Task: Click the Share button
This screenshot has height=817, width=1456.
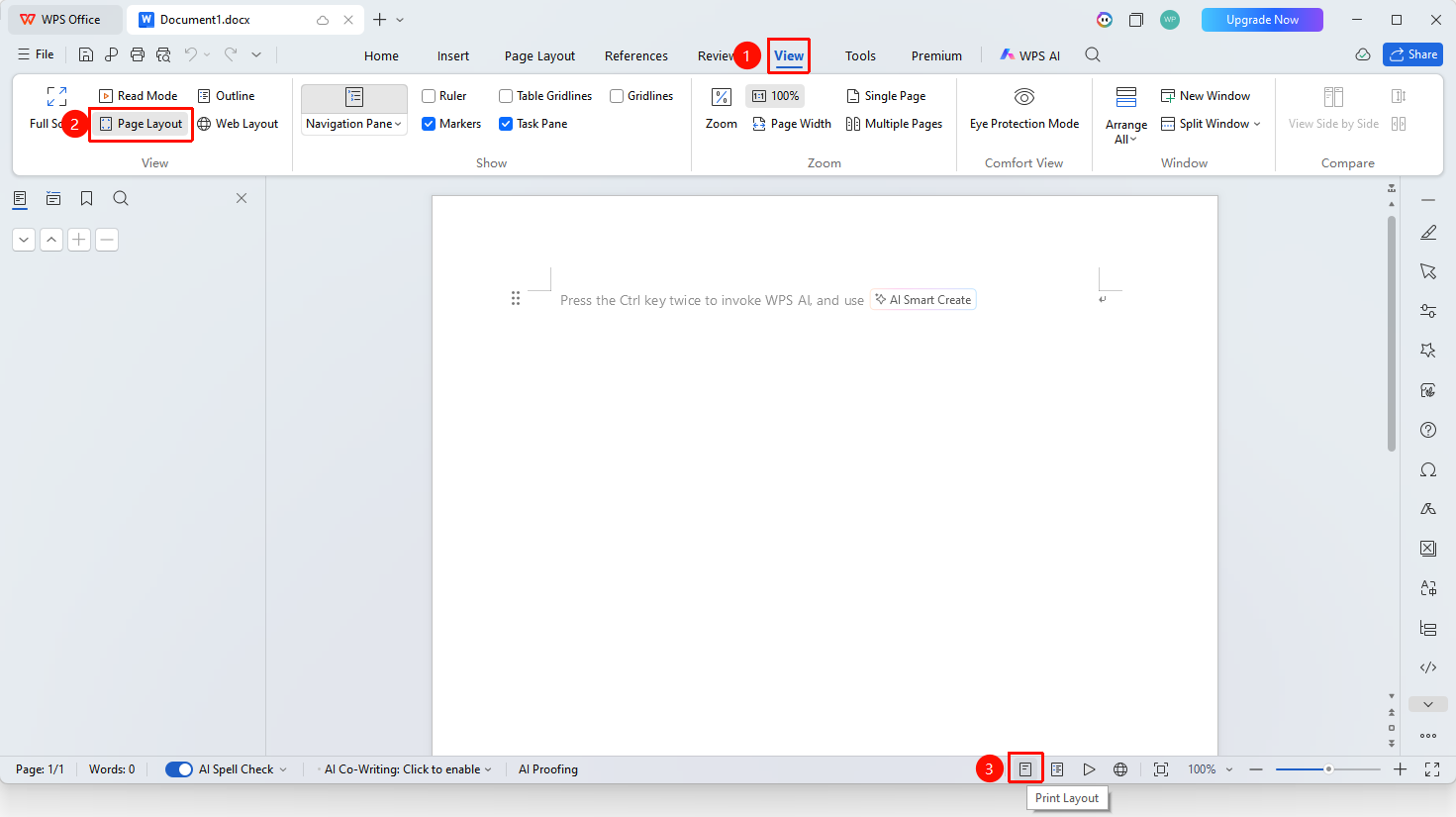Action: click(1412, 54)
